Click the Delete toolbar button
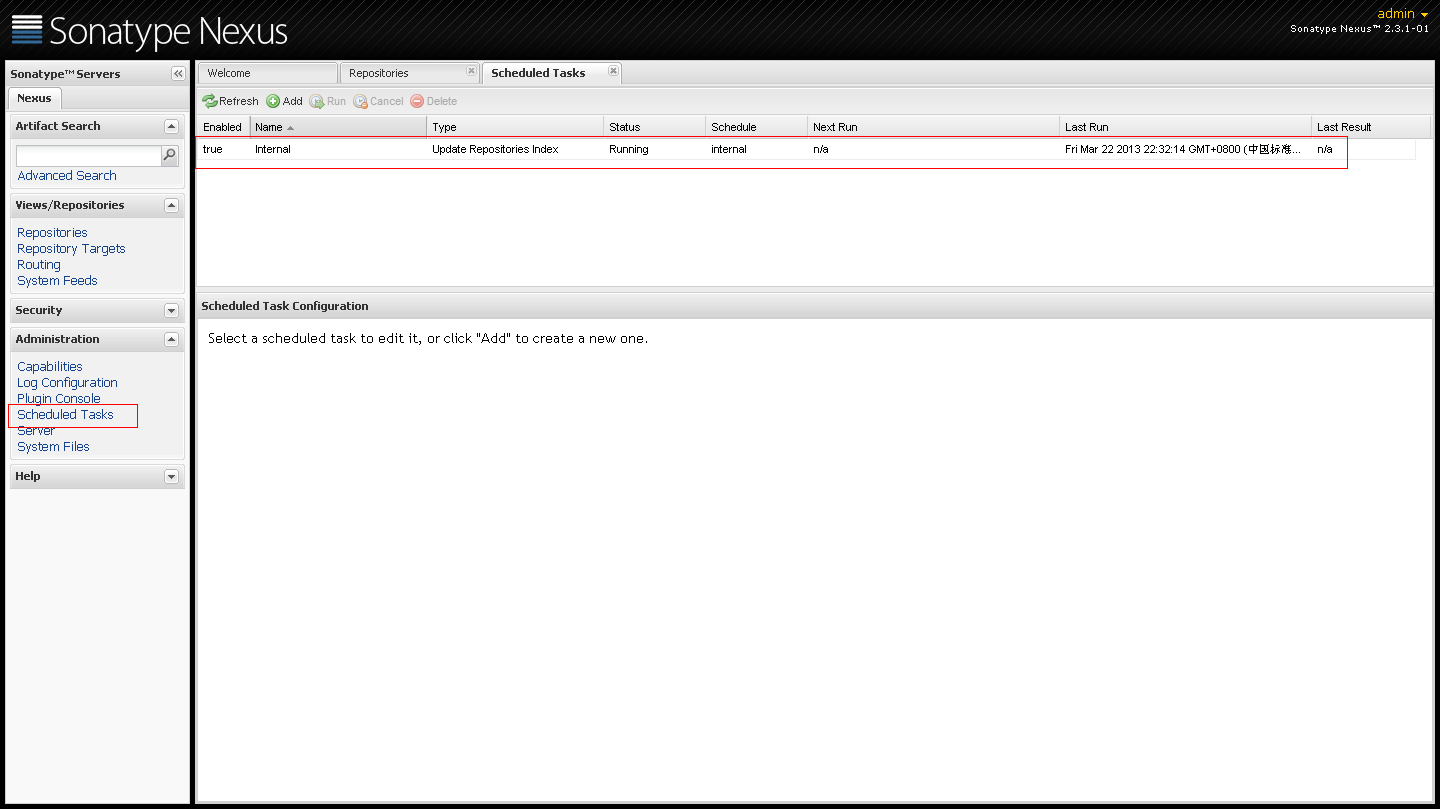The height and width of the screenshot is (809, 1440). click(x=433, y=101)
